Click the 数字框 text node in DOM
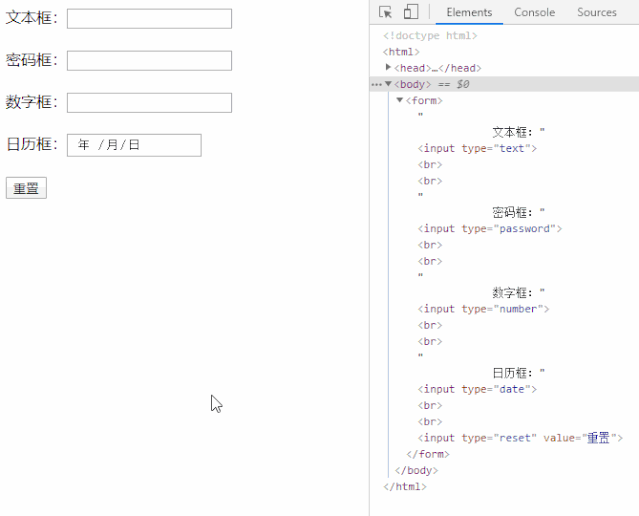This screenshot has width=639, height=516. [512, 293]
